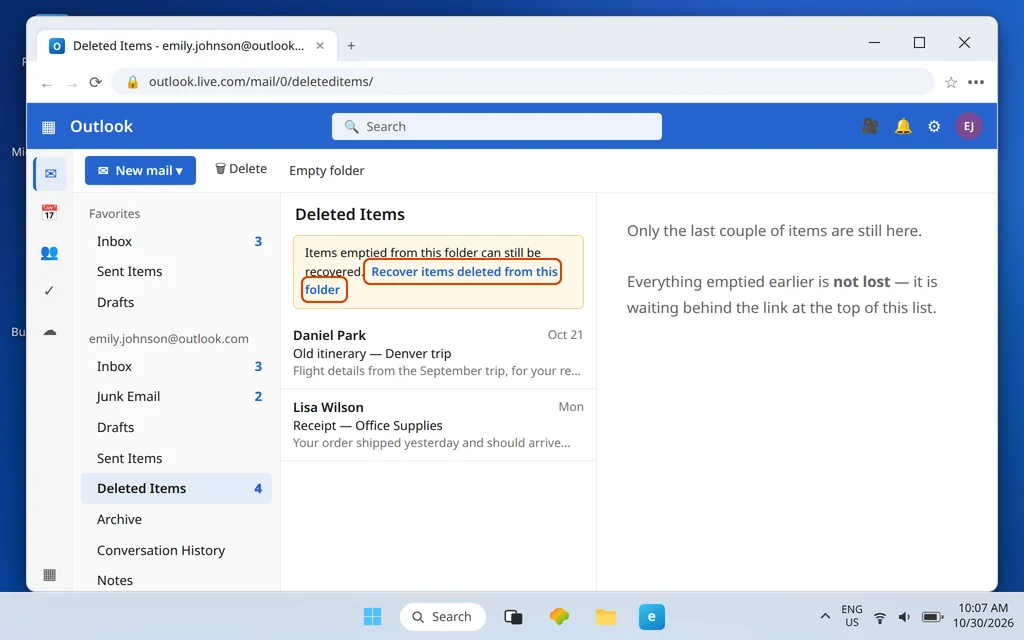The width and height of the screenshot is (1024, 640).
Task: View site security lock info
Action: coord(133,82)
